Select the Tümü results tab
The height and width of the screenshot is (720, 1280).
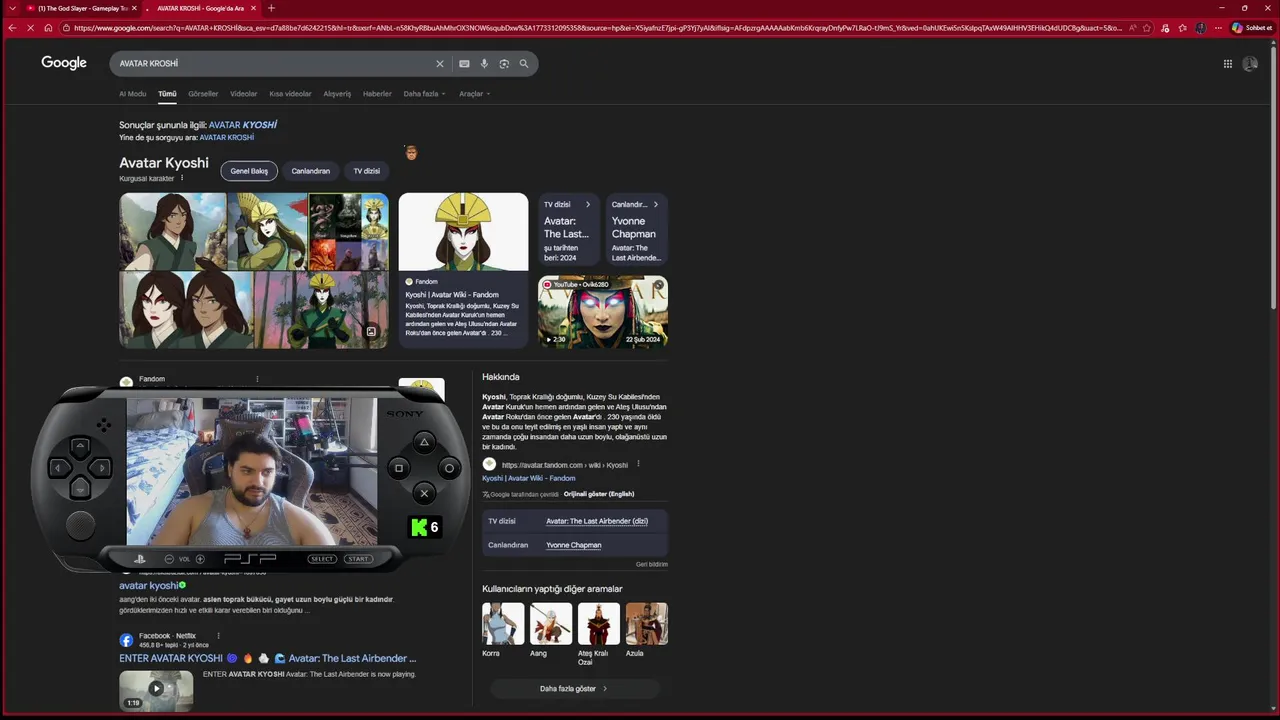coord(167,94)
